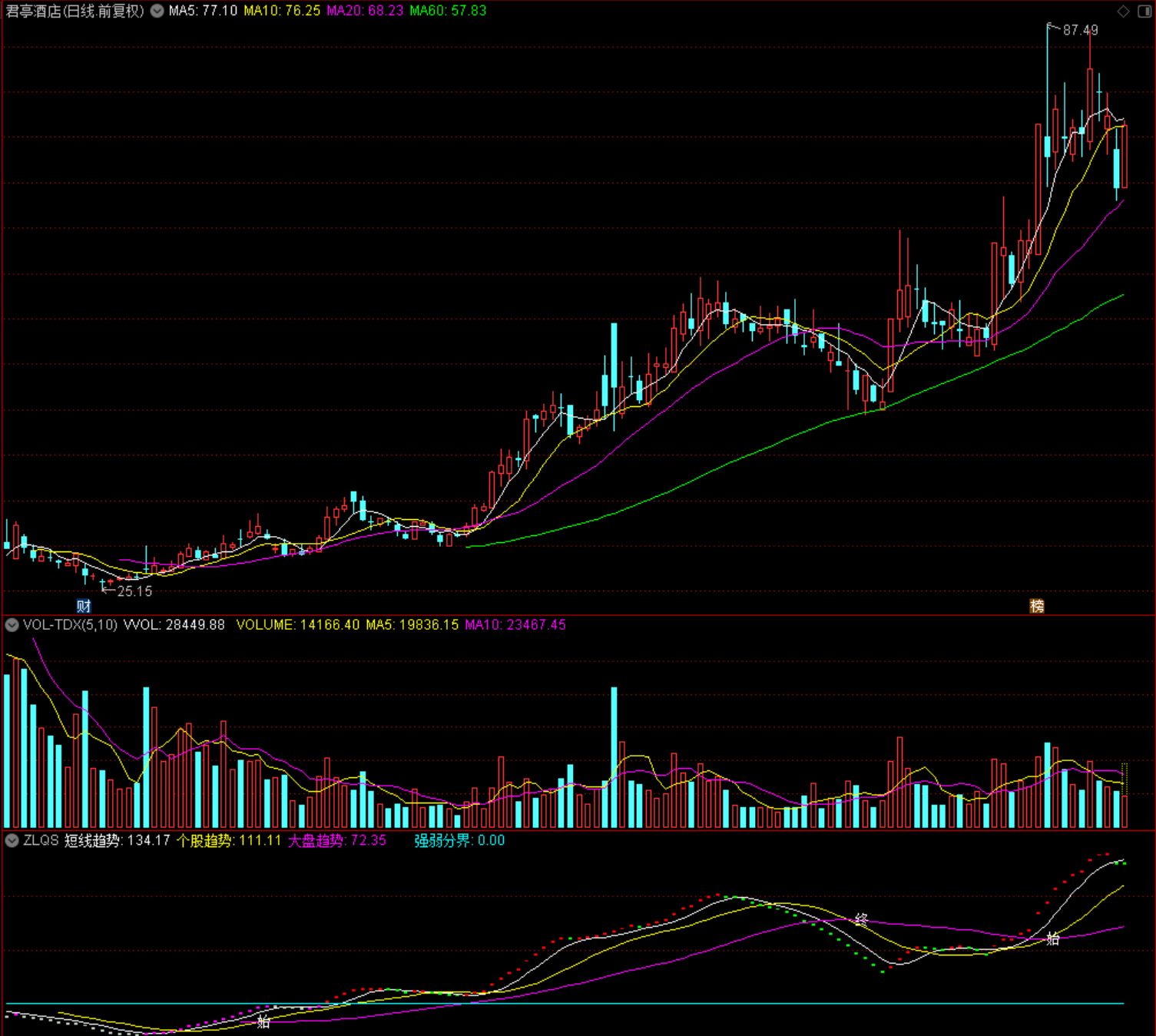1156x1036 pixels.
Task: Click the 87.49 high price label
Action: tap(1081, 30)
